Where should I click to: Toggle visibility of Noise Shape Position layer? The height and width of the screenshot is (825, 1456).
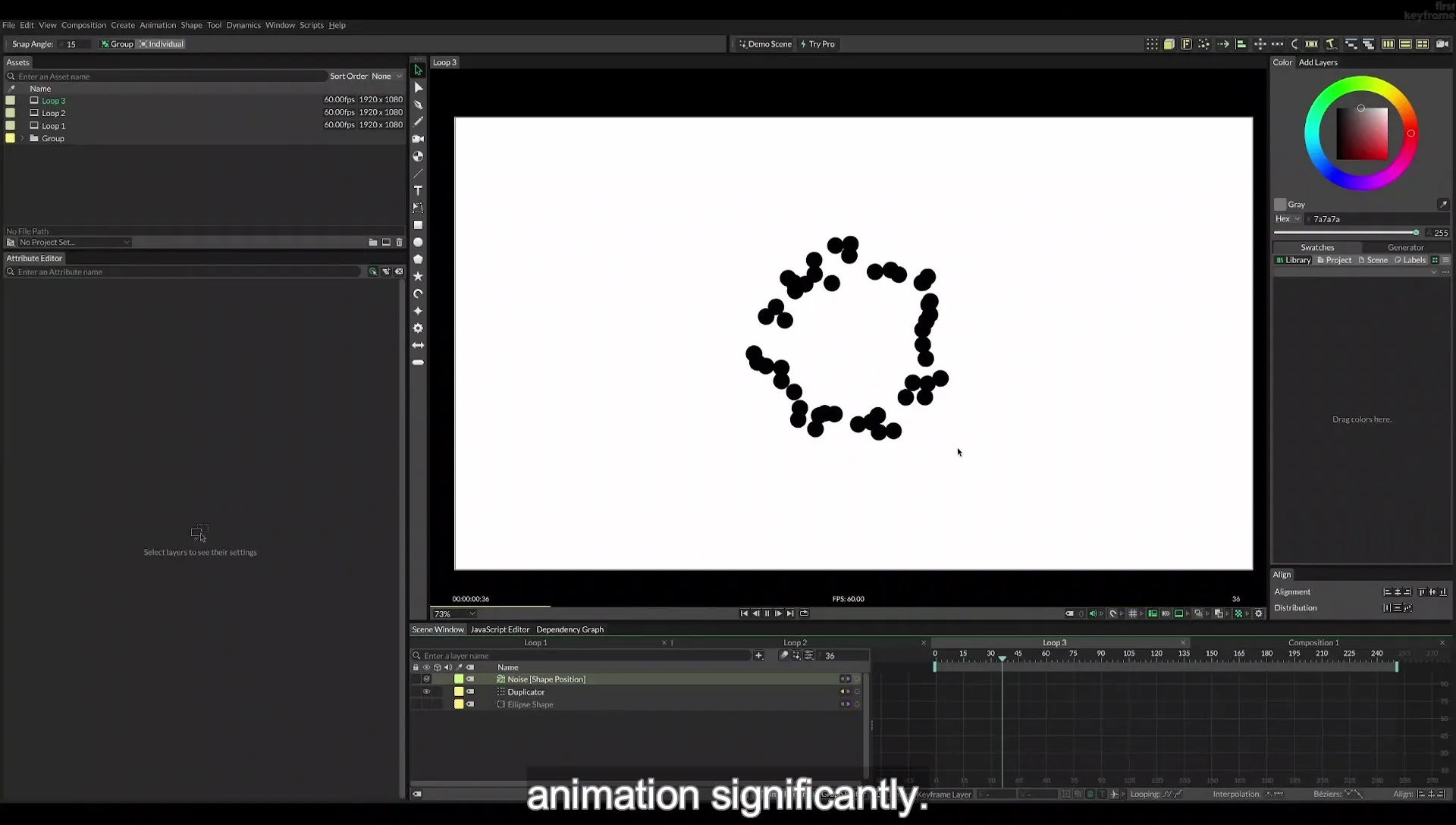[426, 679]
